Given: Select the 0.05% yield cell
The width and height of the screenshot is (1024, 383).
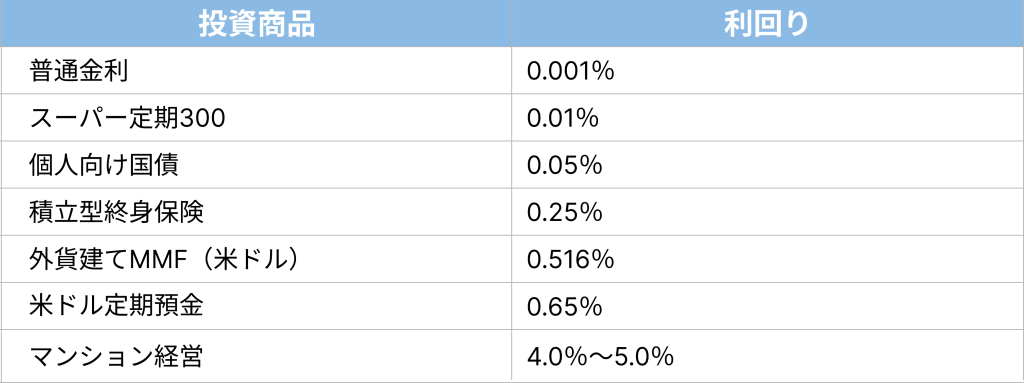Looking at the screenshot, I should [x=767, y=165].
